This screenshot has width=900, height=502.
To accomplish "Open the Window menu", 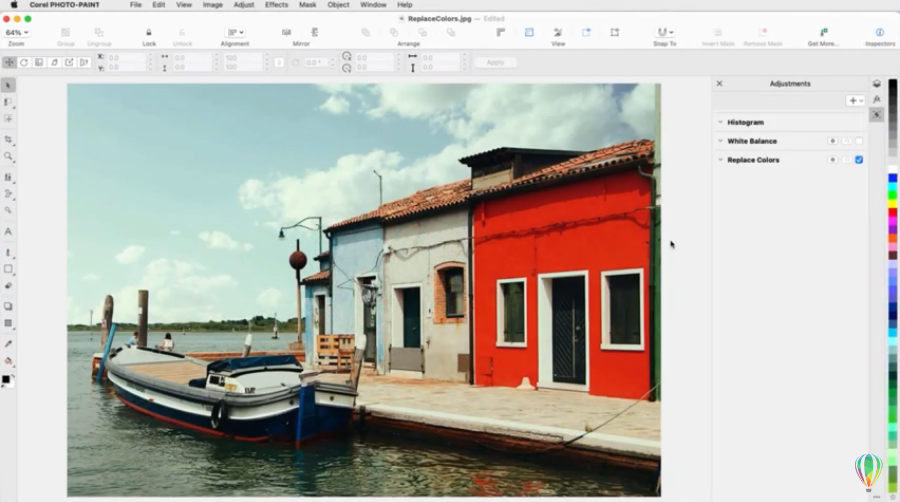I will click(373, 5).
